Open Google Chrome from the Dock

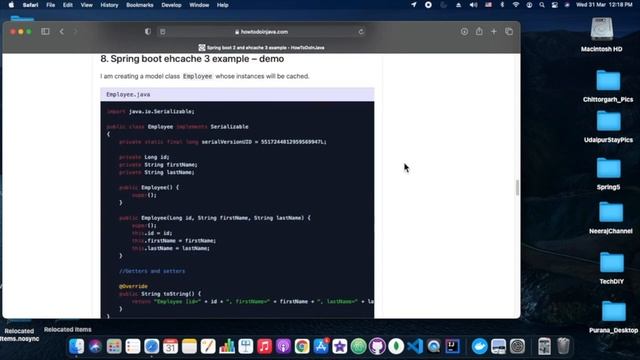pos(302,346)
